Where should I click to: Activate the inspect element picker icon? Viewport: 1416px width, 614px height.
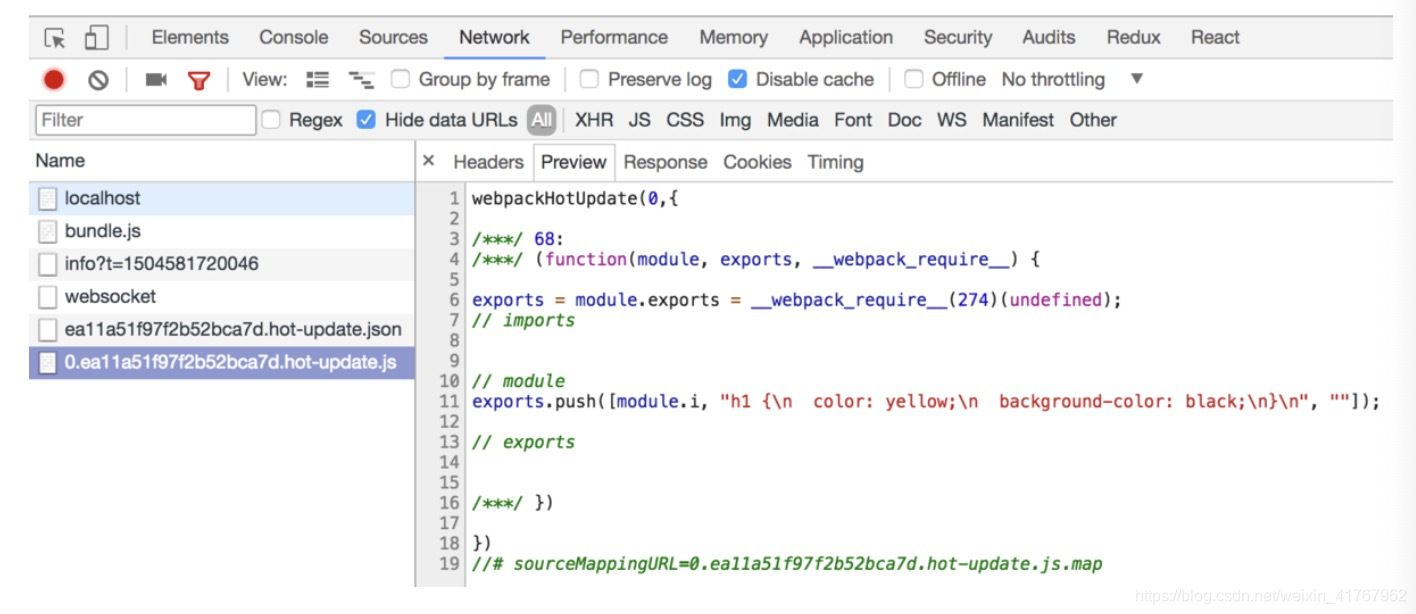click(56, 38)
